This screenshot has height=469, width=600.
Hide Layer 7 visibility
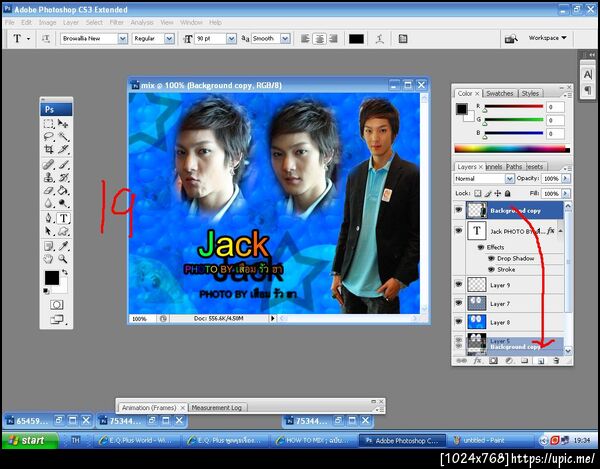[x=458, y=303]
